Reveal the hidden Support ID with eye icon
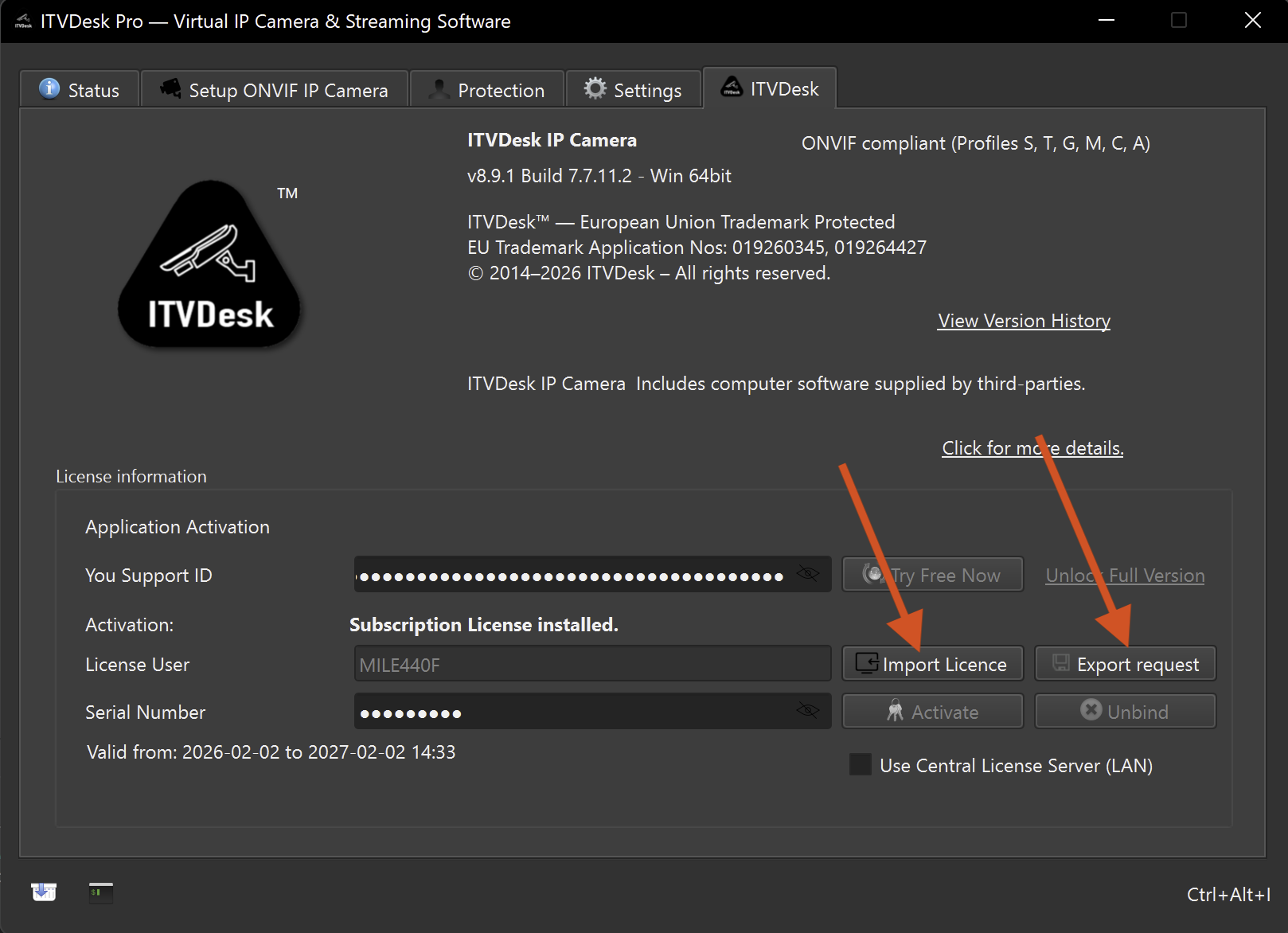Viewport: 1288px width, 933px height. coord(807,574)
